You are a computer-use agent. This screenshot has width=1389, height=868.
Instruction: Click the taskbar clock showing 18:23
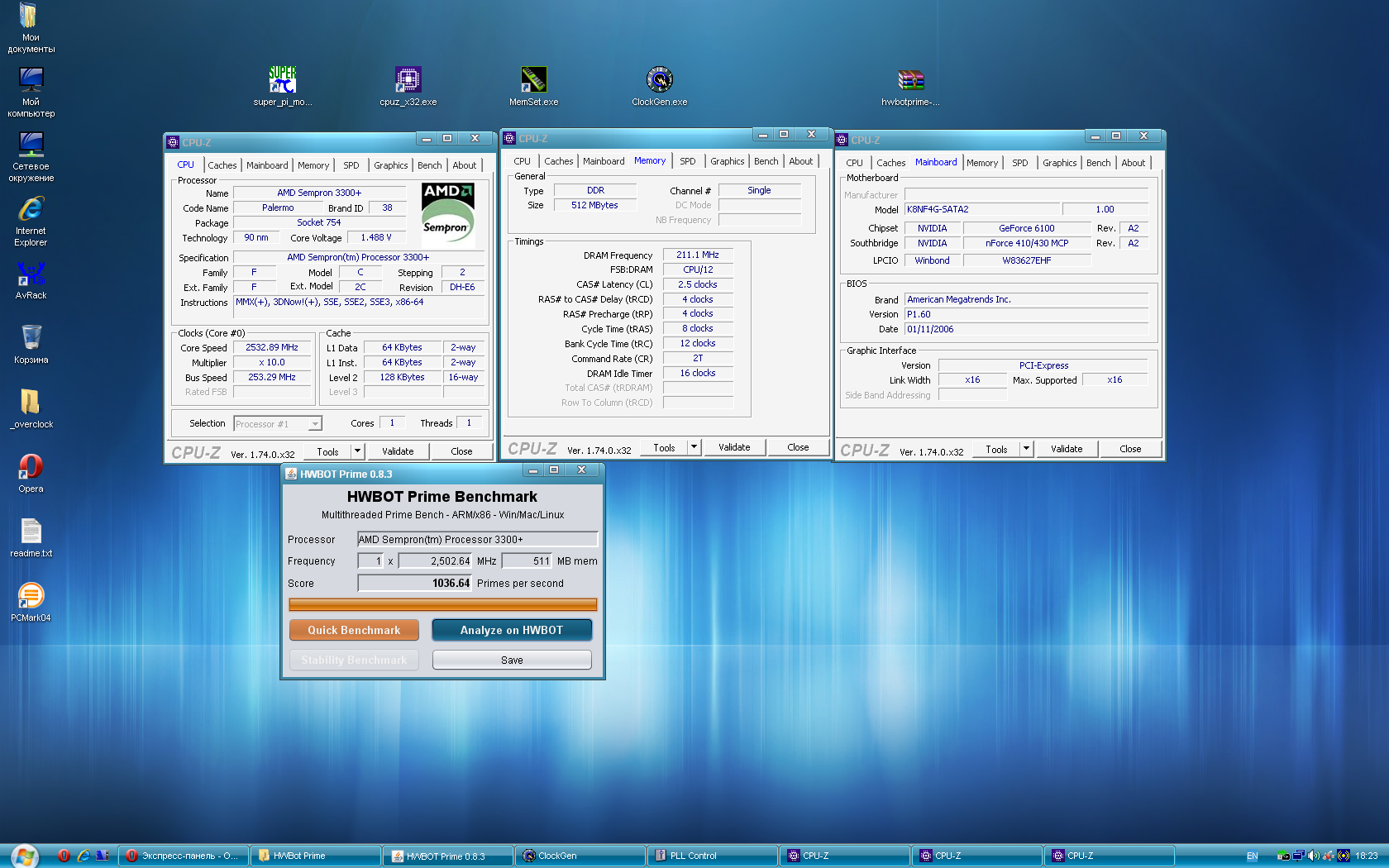(x=1367, y=856)
